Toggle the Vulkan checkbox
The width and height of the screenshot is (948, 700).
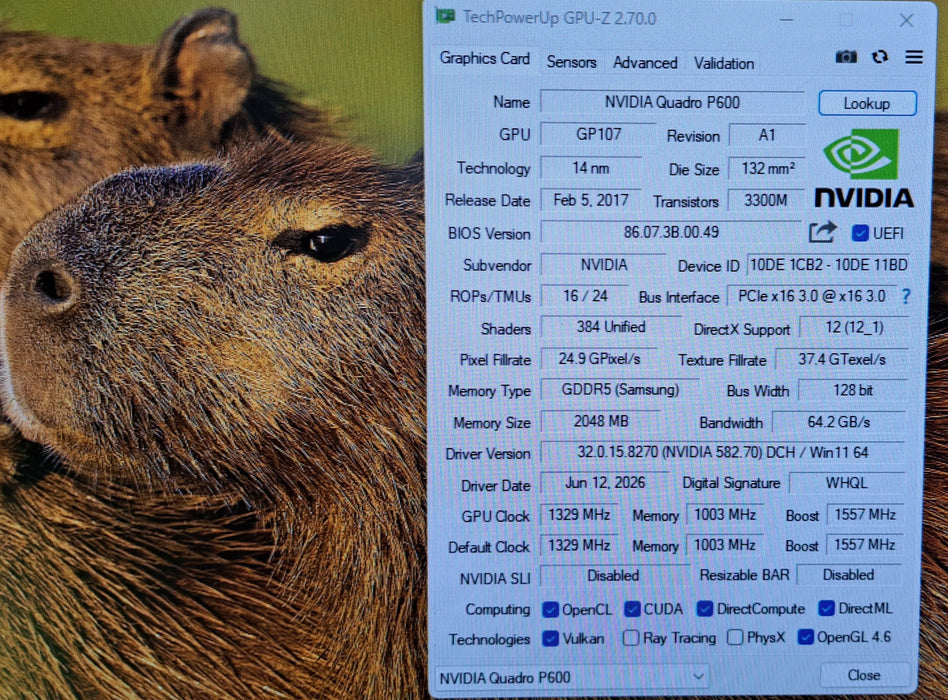point(550,638)
